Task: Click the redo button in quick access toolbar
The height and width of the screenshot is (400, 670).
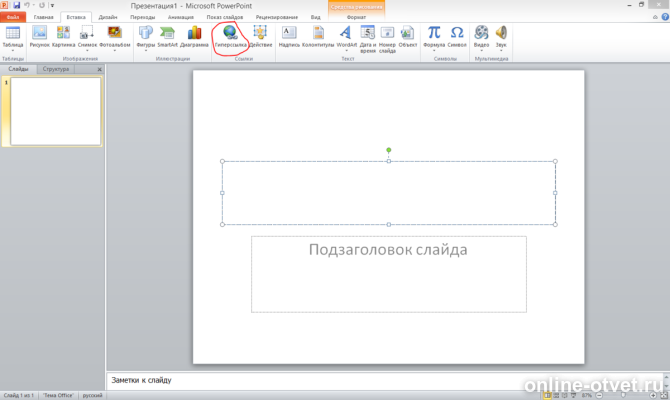Action: coord(42,5)
